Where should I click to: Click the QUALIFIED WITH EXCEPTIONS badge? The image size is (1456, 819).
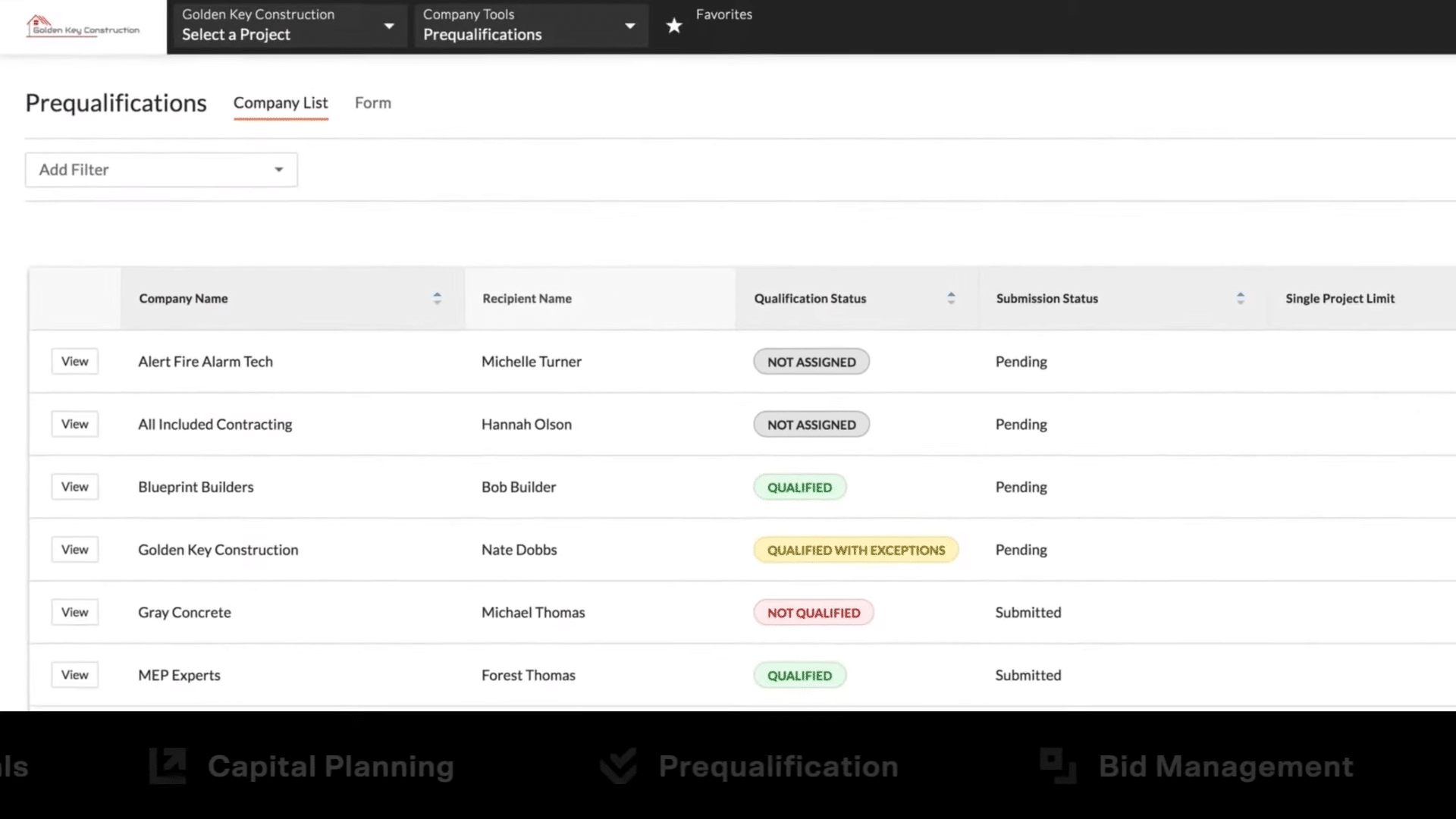click(x=855, y=550)
